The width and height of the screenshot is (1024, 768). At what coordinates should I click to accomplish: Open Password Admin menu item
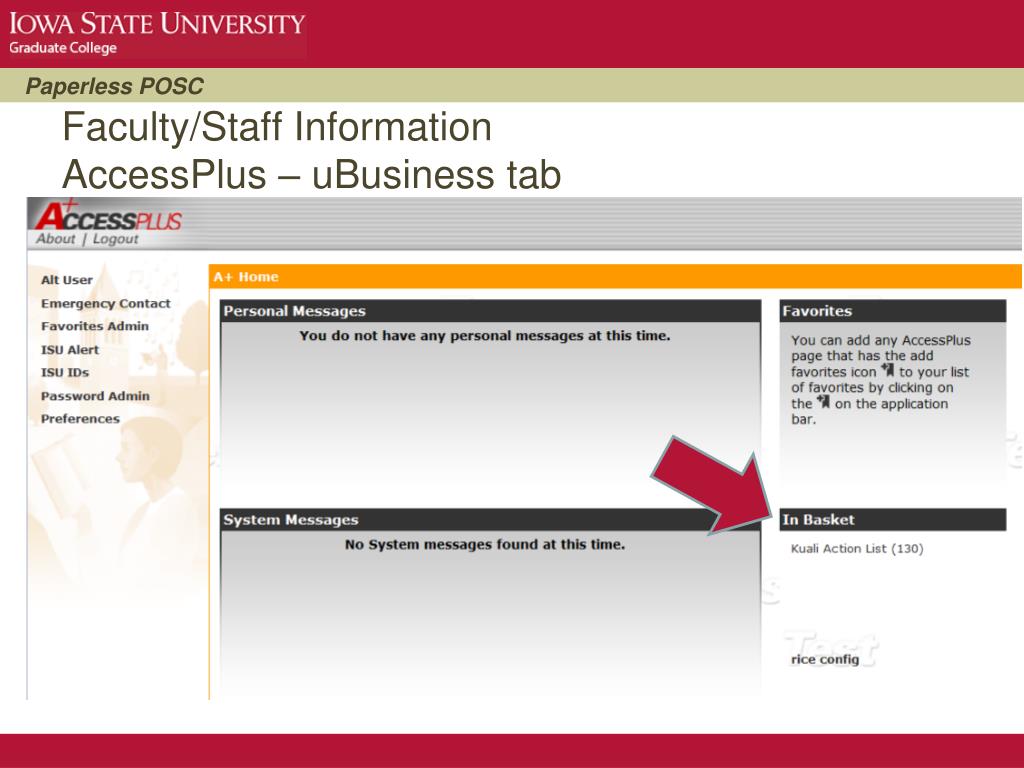point(95,396)
